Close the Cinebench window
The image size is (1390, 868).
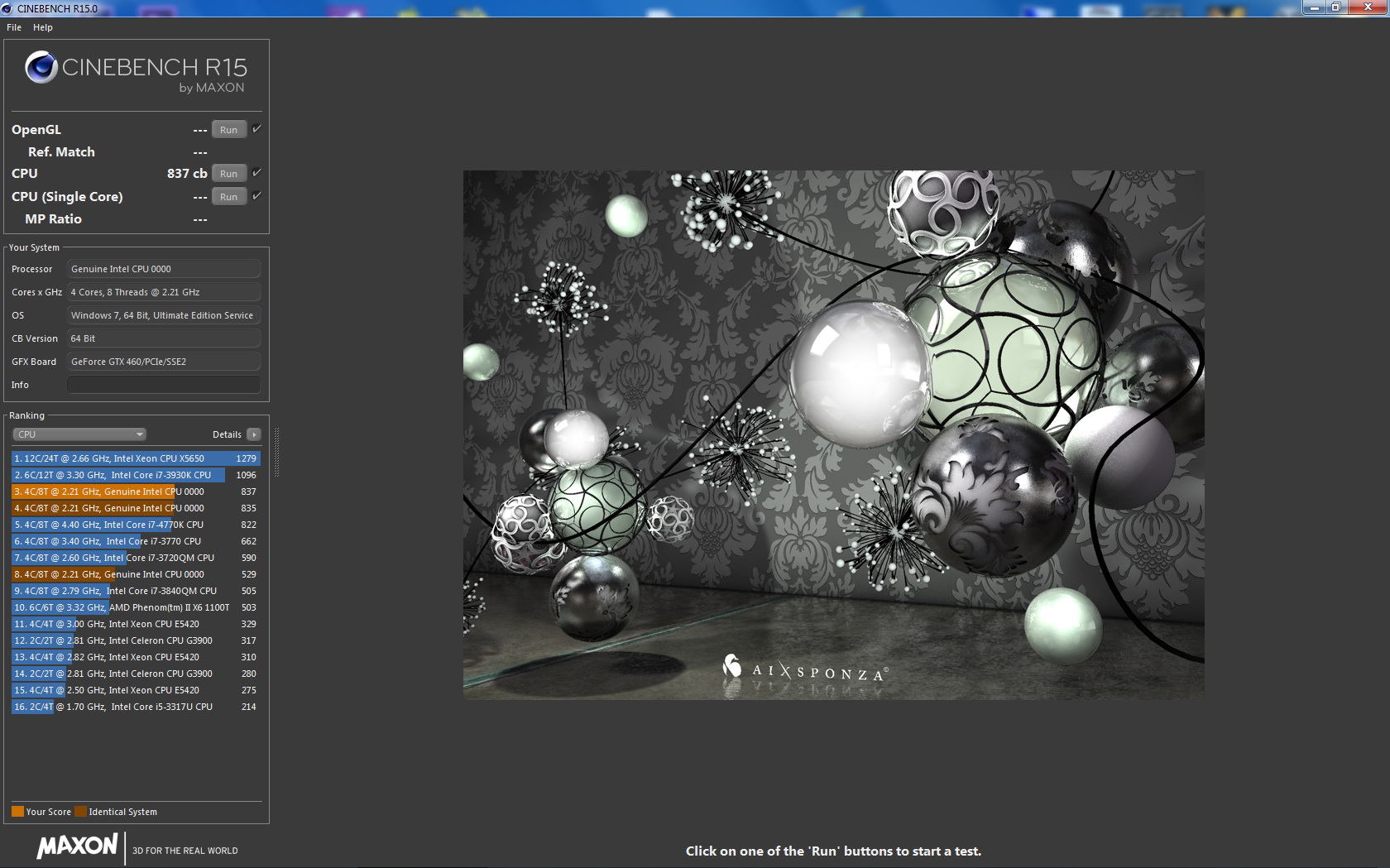pyautogui.click(x=1368, y=7)
